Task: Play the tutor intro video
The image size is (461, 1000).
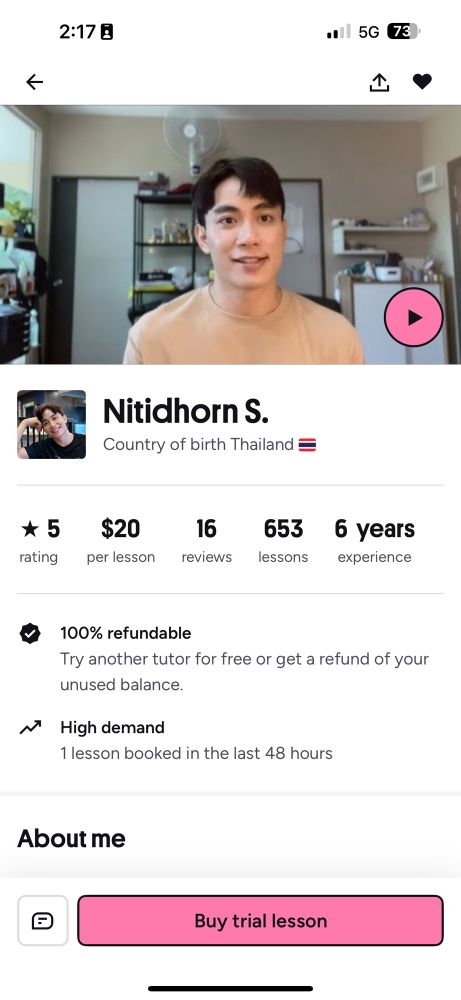Action: [414, 317]
